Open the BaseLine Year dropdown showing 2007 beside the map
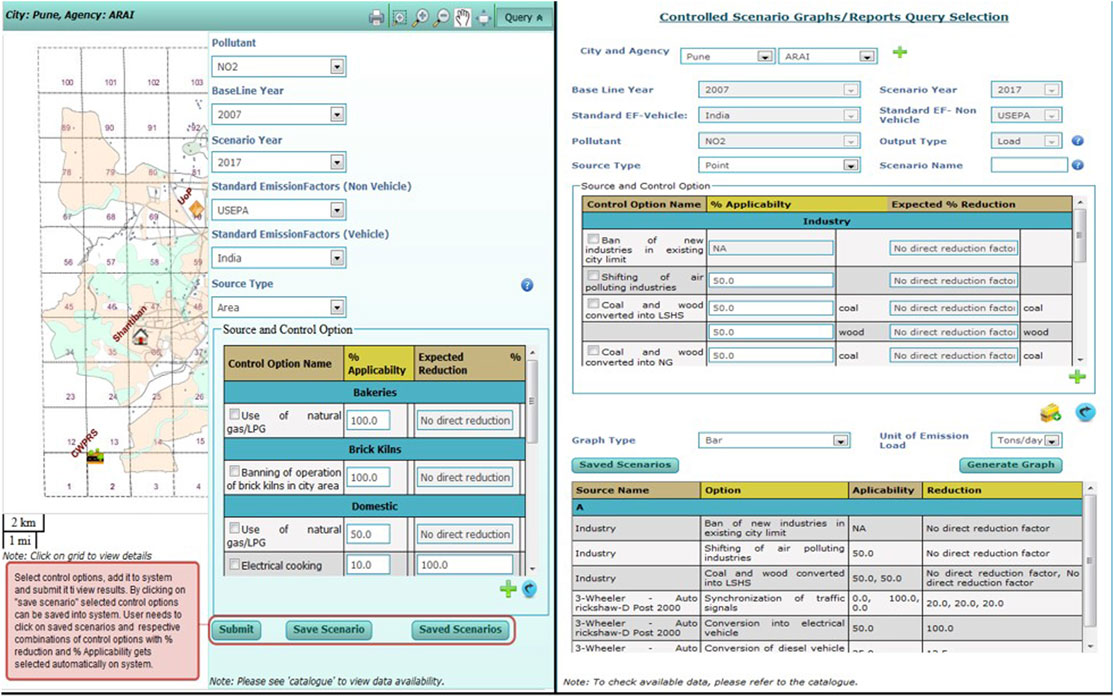The width and height of the screenshot is (1114, 697). [x=278, y=114]
